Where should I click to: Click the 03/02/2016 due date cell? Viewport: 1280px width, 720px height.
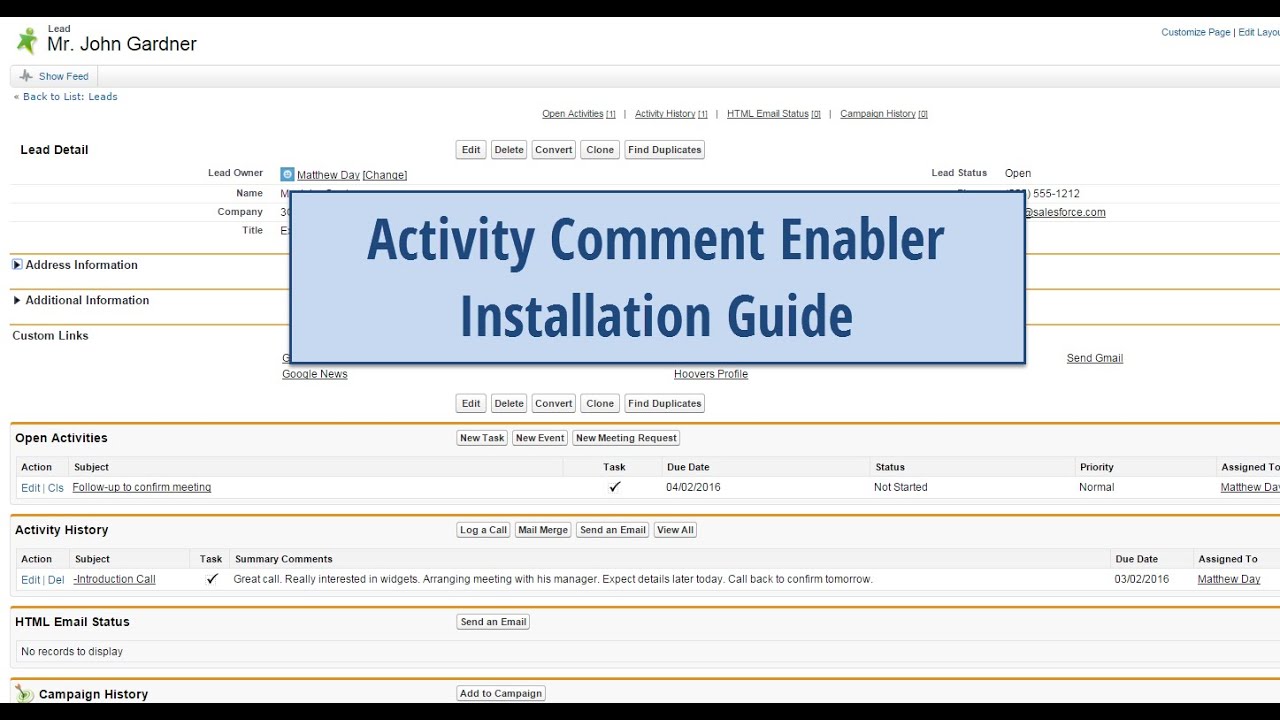pos(1142,580)
